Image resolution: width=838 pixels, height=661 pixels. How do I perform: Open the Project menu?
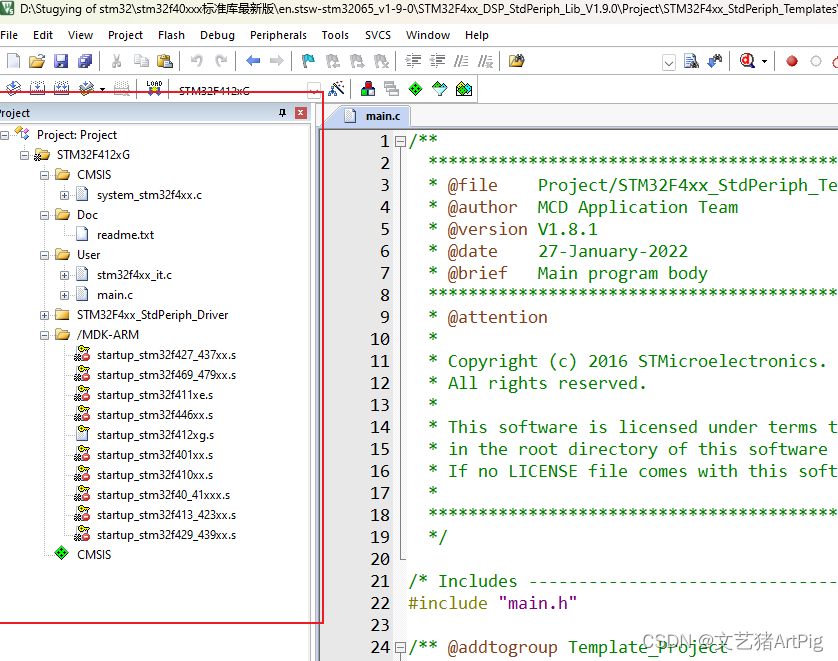tap(125, 35)
